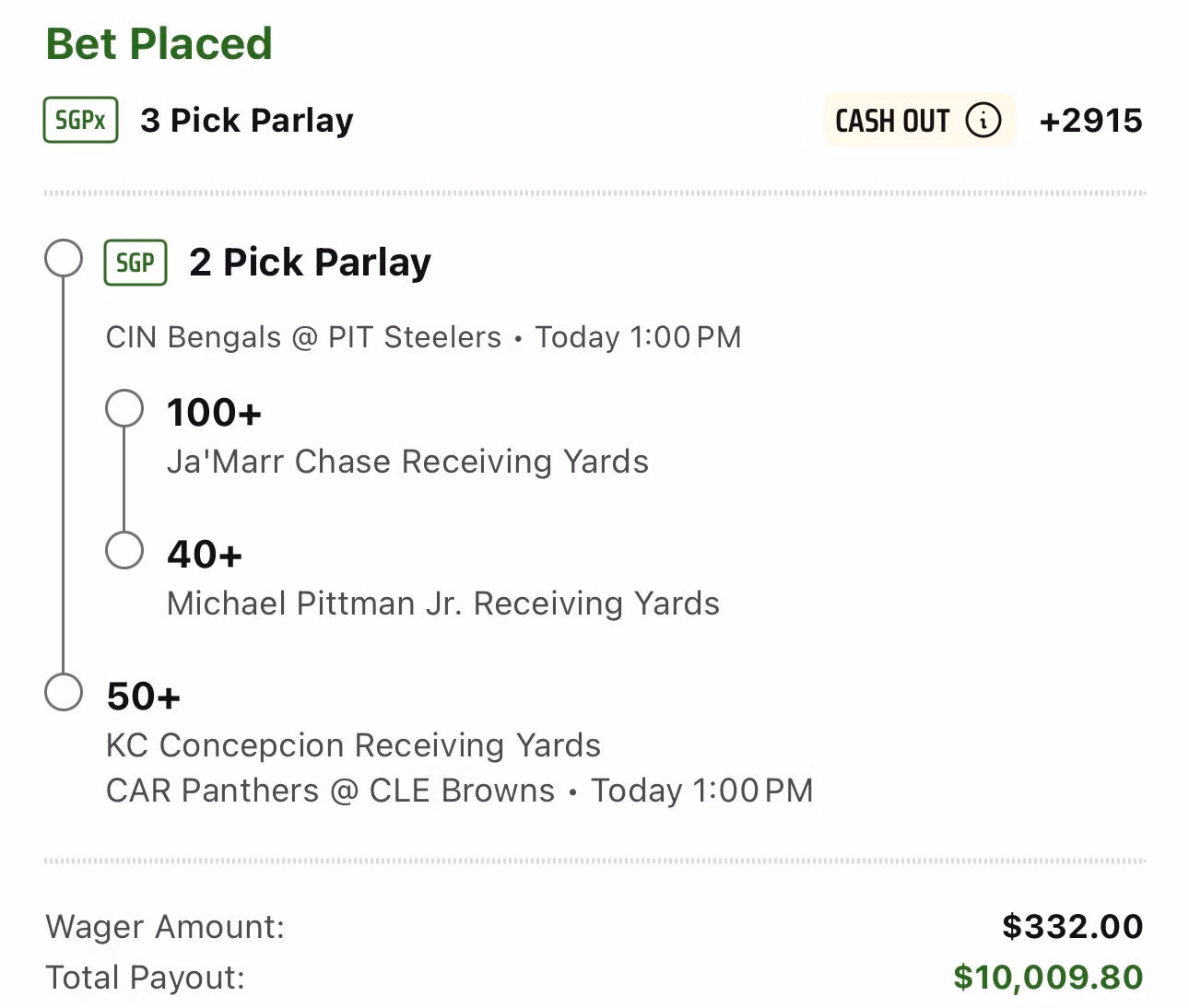Click the Ja'Marr Chase 100+ status circle
1189x1008 pixels.
[x=124, y=408]
